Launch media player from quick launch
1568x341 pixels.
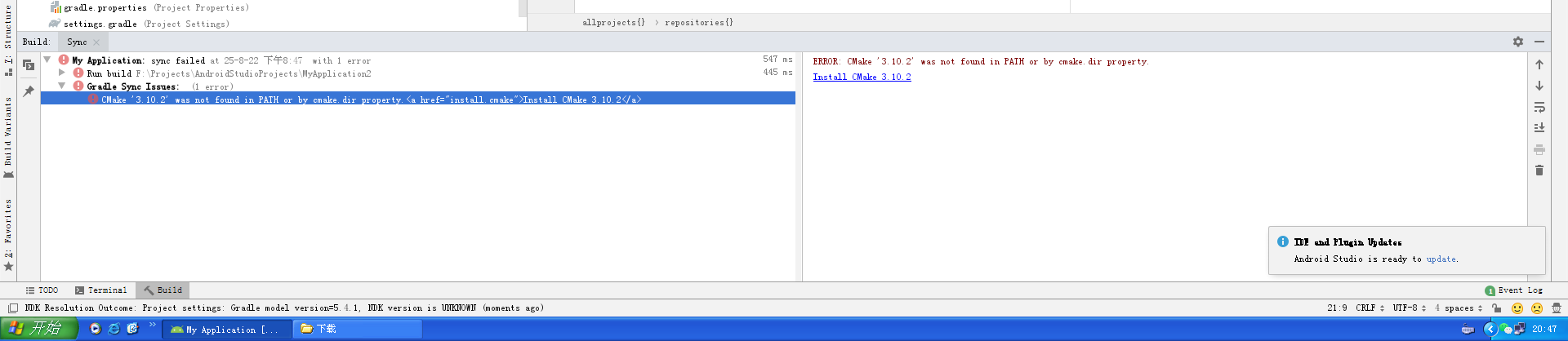95,329
